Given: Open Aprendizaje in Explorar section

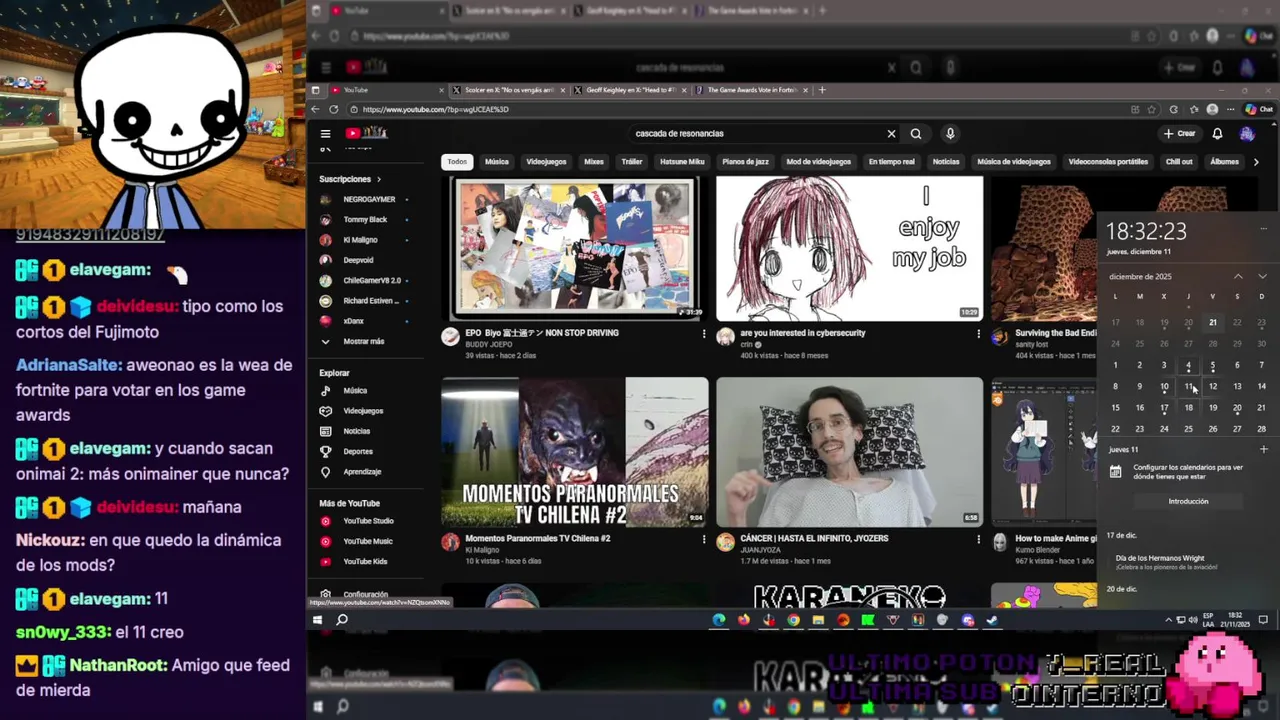Looking at the screenshot, I should click(364, 471).
